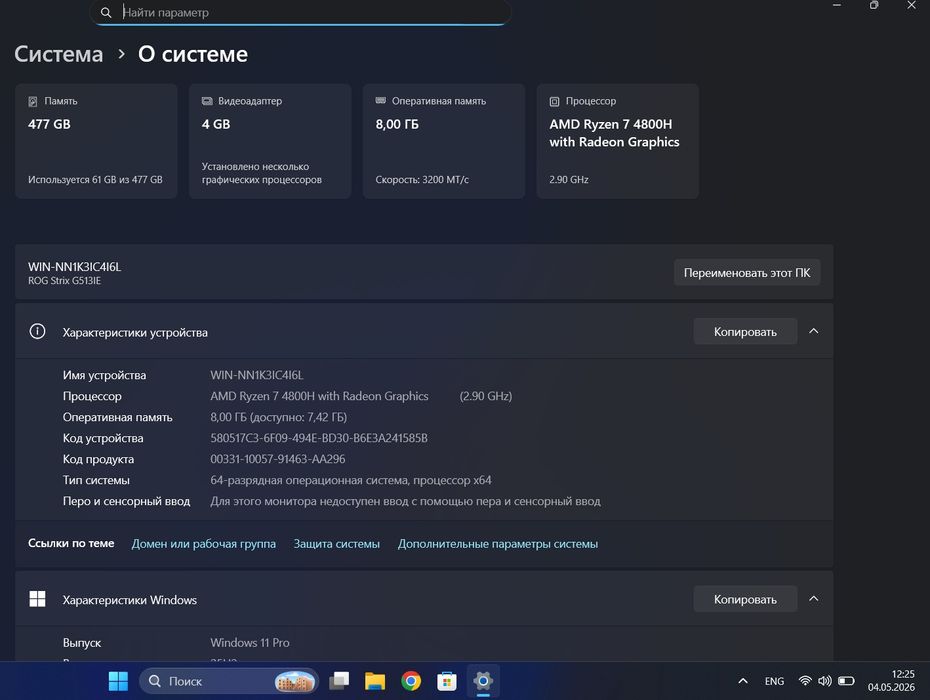Select "8,00 ГБ (доступно: 7,42 ГБ)" value
The image size is (930, 700).
(279, 417)
